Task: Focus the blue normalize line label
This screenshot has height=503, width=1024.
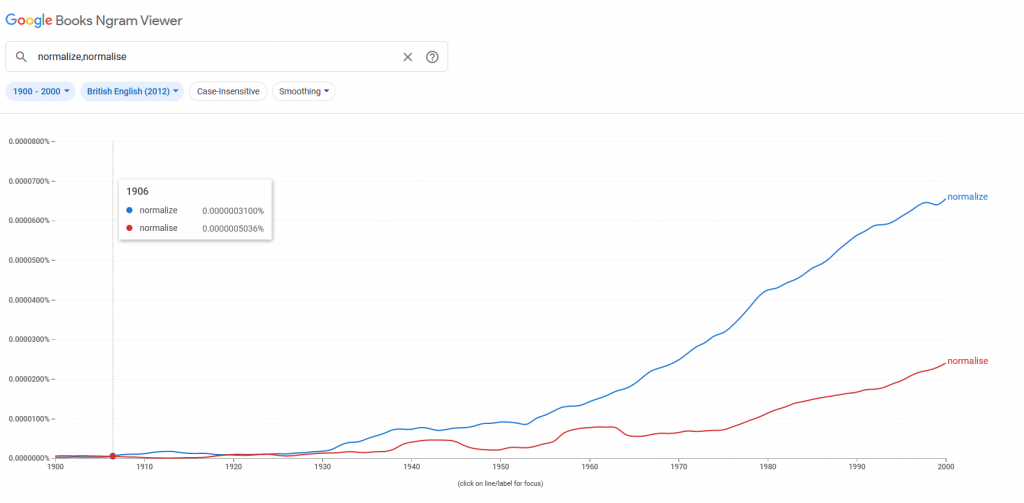Action: 967,197
